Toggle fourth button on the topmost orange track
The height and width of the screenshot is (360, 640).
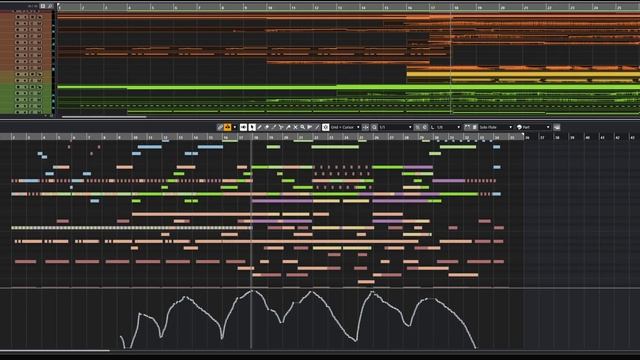tap(39, 17)
